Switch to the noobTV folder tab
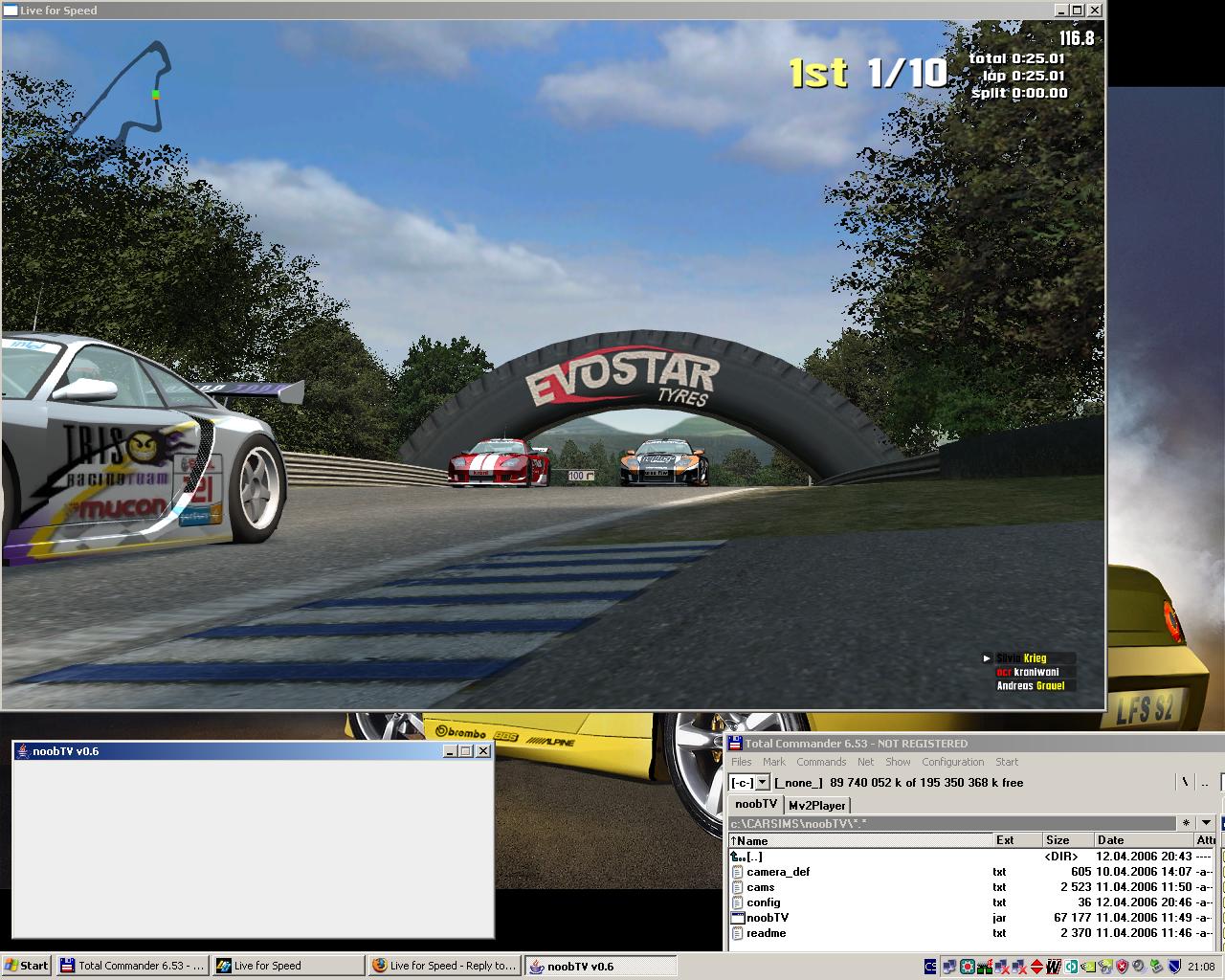 click(x=756, y=804)
